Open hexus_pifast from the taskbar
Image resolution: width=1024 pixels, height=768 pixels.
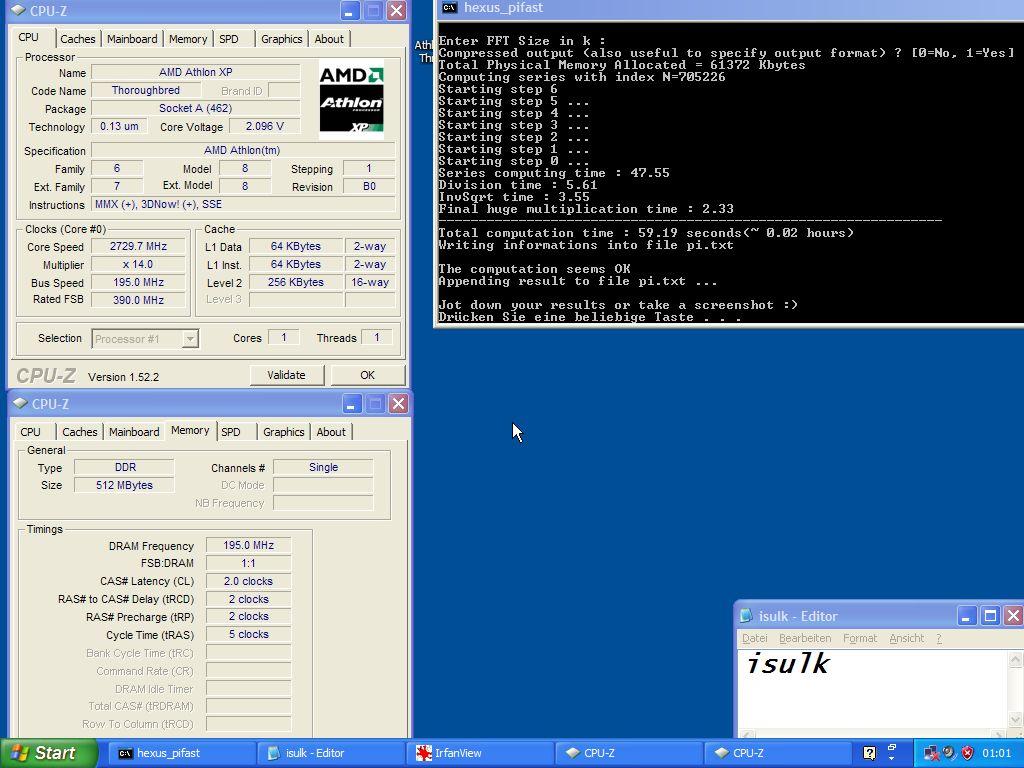pyautogui.click(x=182, y=753)
